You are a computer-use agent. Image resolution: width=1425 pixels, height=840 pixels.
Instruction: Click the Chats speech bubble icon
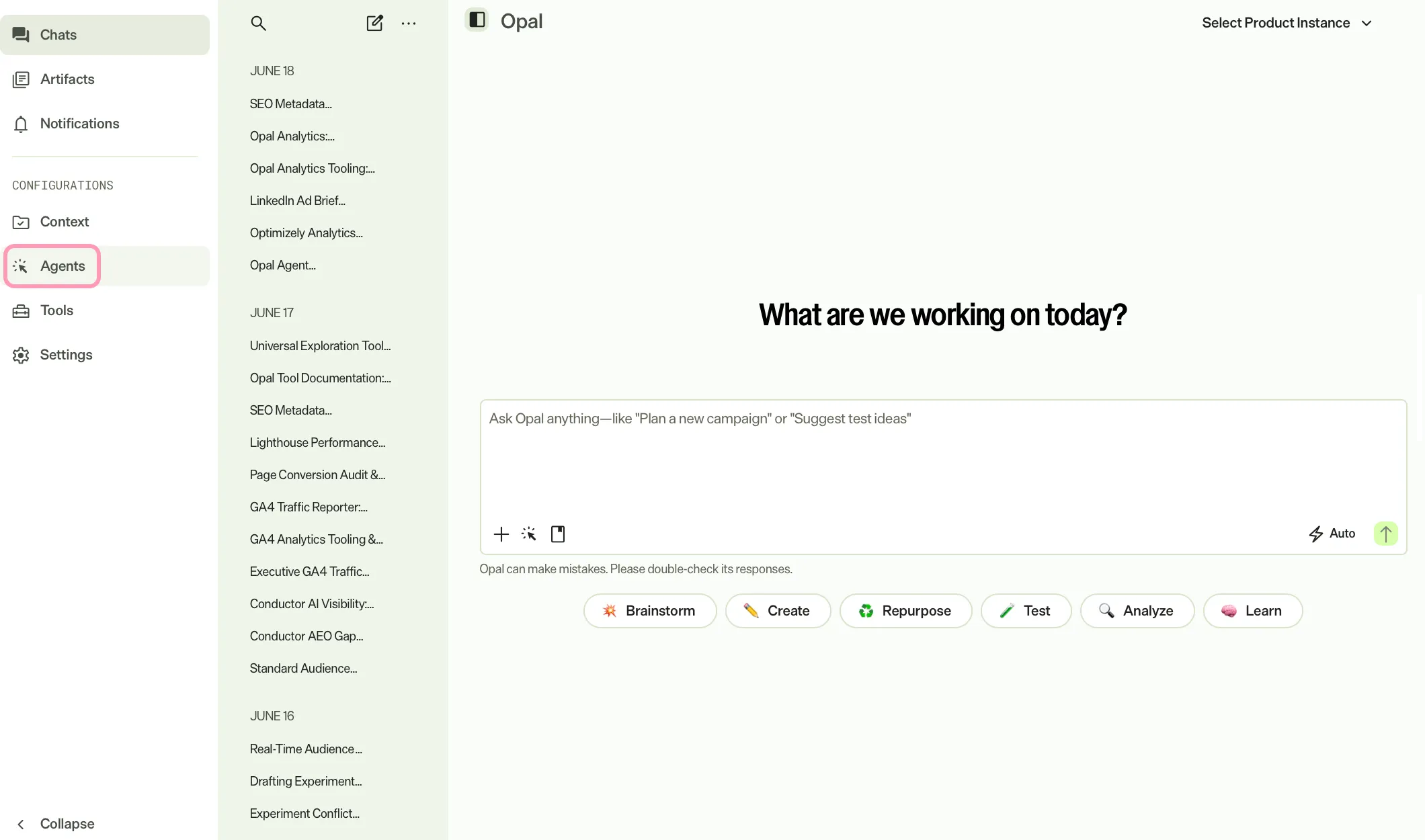coord(21,35)
